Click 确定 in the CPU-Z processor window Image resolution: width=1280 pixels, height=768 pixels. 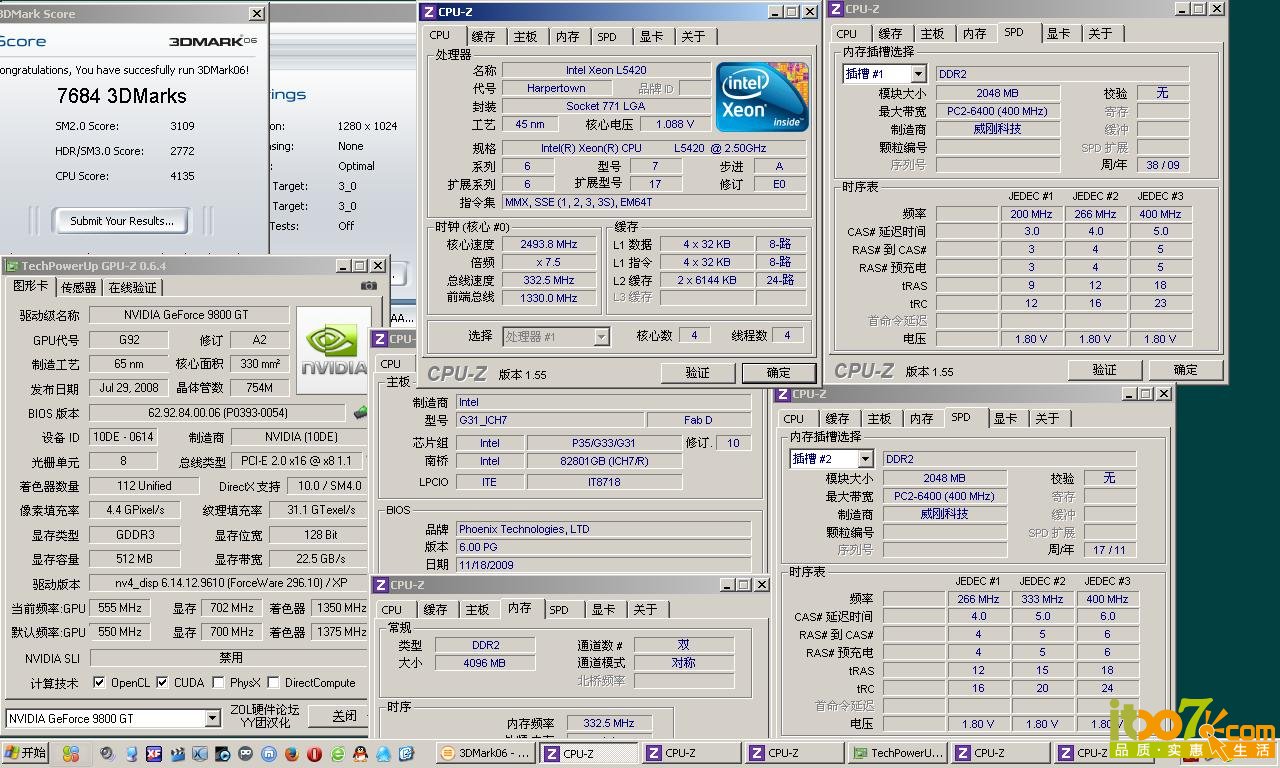tap(779, 373)
